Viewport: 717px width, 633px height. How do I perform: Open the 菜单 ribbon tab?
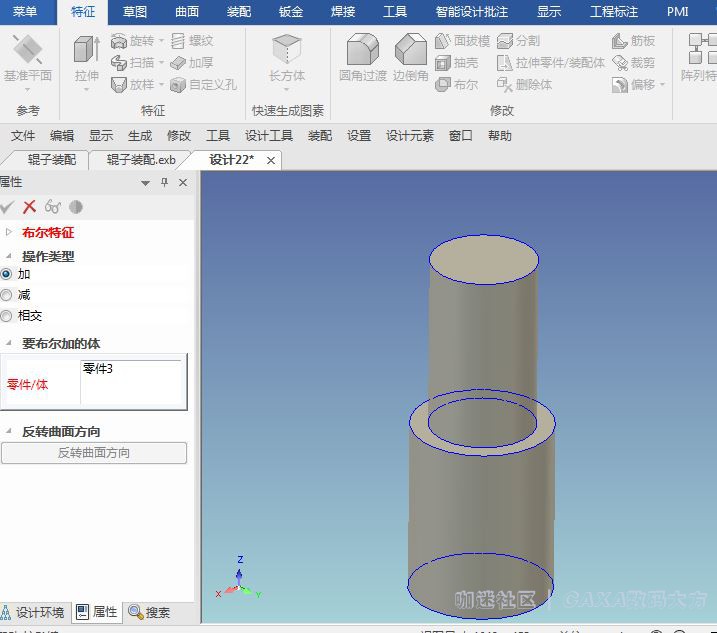tap(25, 11)
